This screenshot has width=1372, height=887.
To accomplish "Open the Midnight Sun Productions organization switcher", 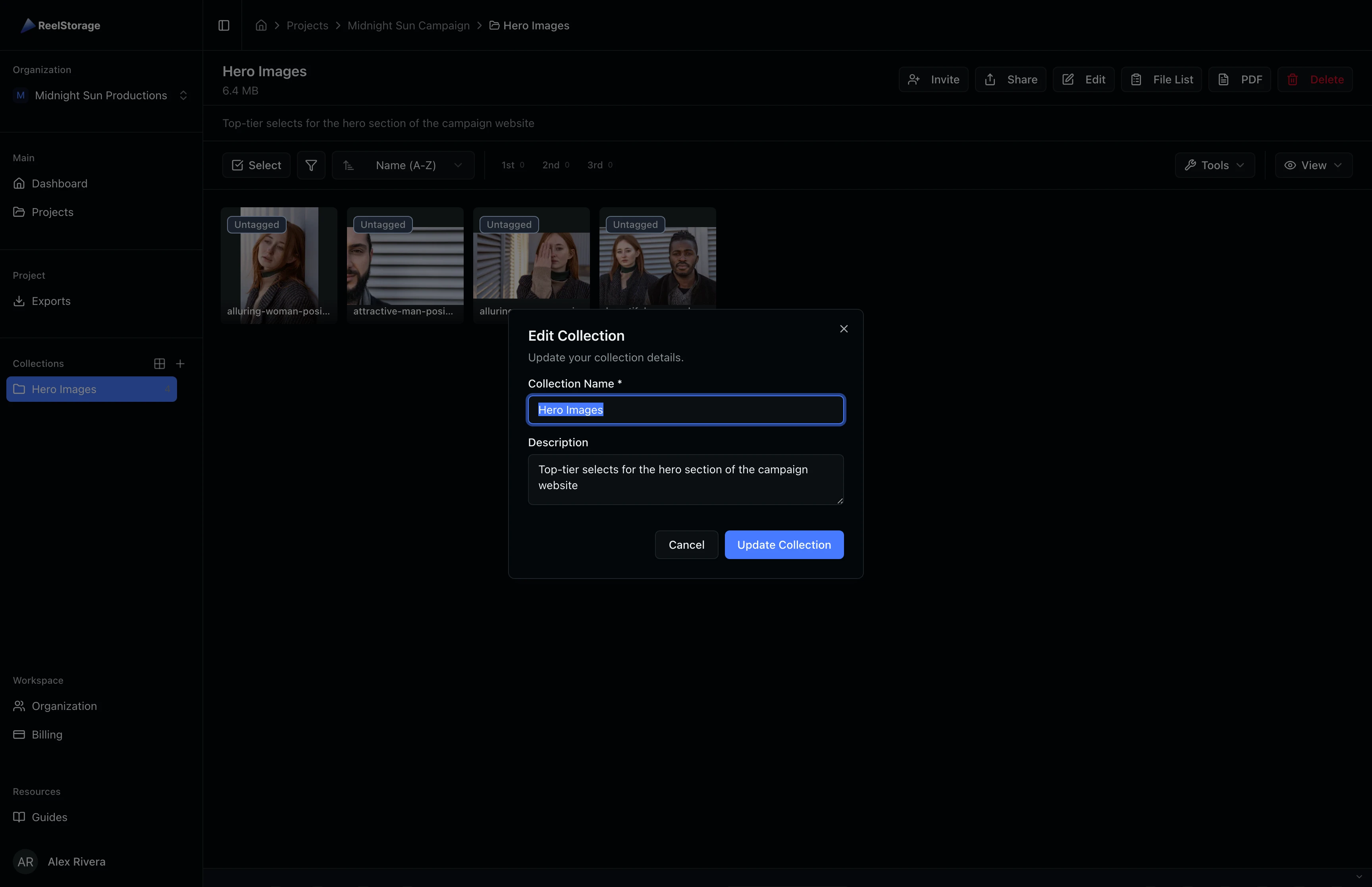I will pyautogui.click(x=101, y=95).
